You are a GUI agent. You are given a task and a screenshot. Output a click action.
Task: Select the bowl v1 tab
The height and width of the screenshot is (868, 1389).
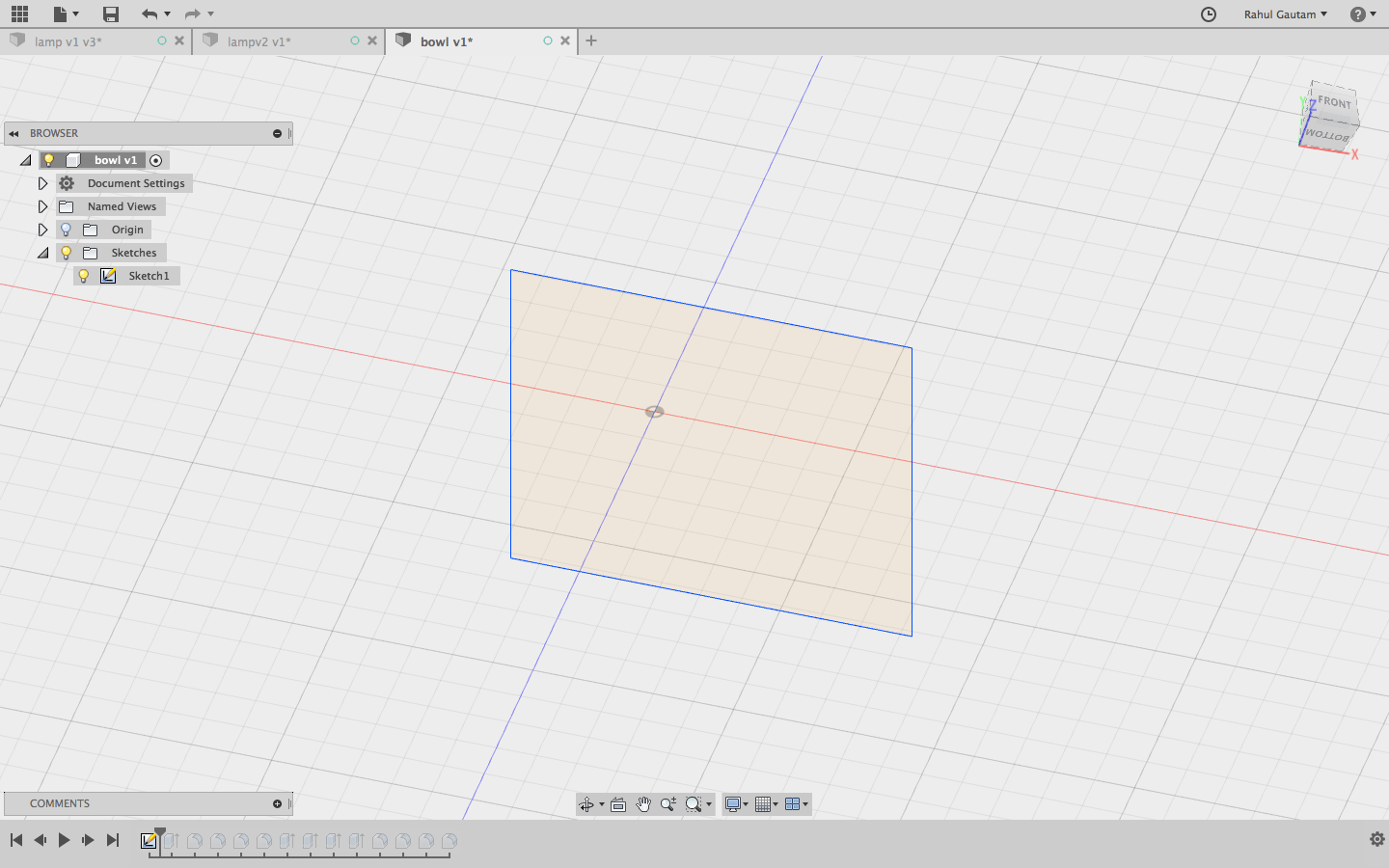[447, 41]
